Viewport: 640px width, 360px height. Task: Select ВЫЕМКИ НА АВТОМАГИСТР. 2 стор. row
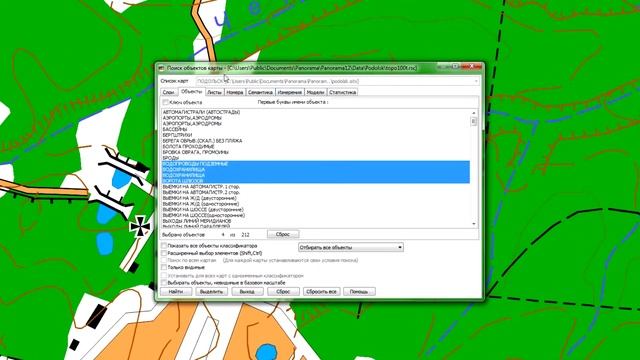316,192
